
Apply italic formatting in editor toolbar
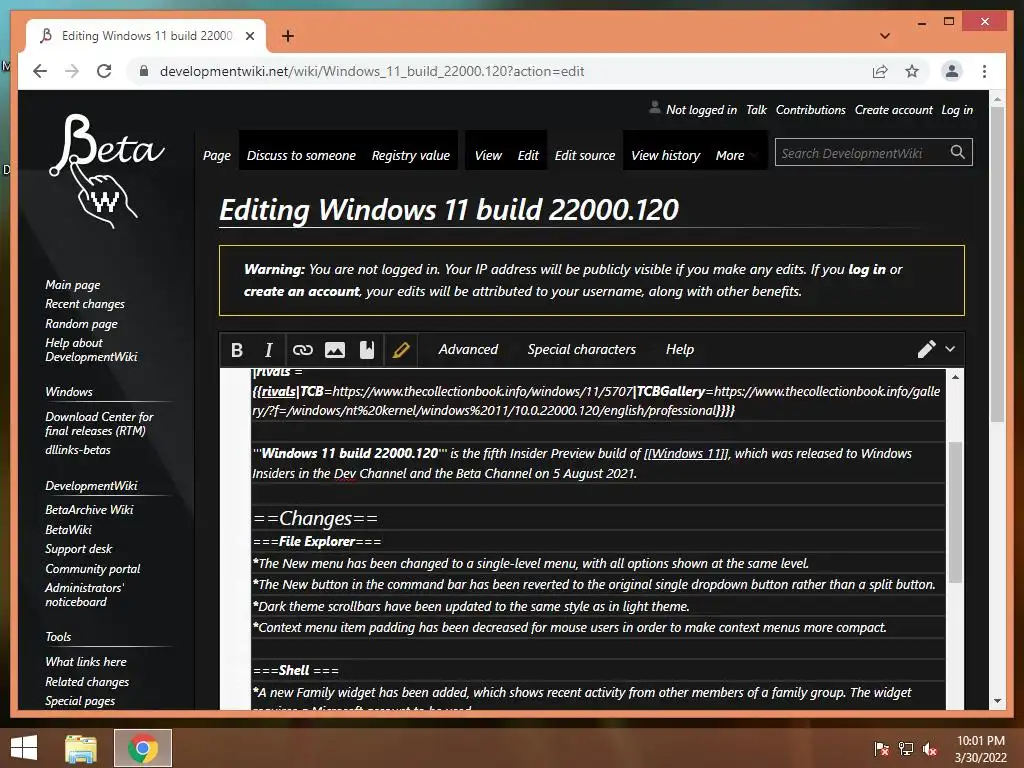[x=268, y=350]
